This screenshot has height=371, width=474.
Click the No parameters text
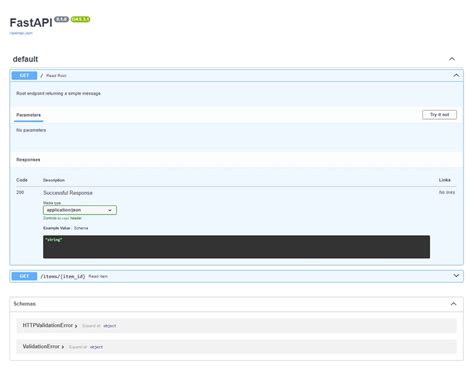coord(31,130)
